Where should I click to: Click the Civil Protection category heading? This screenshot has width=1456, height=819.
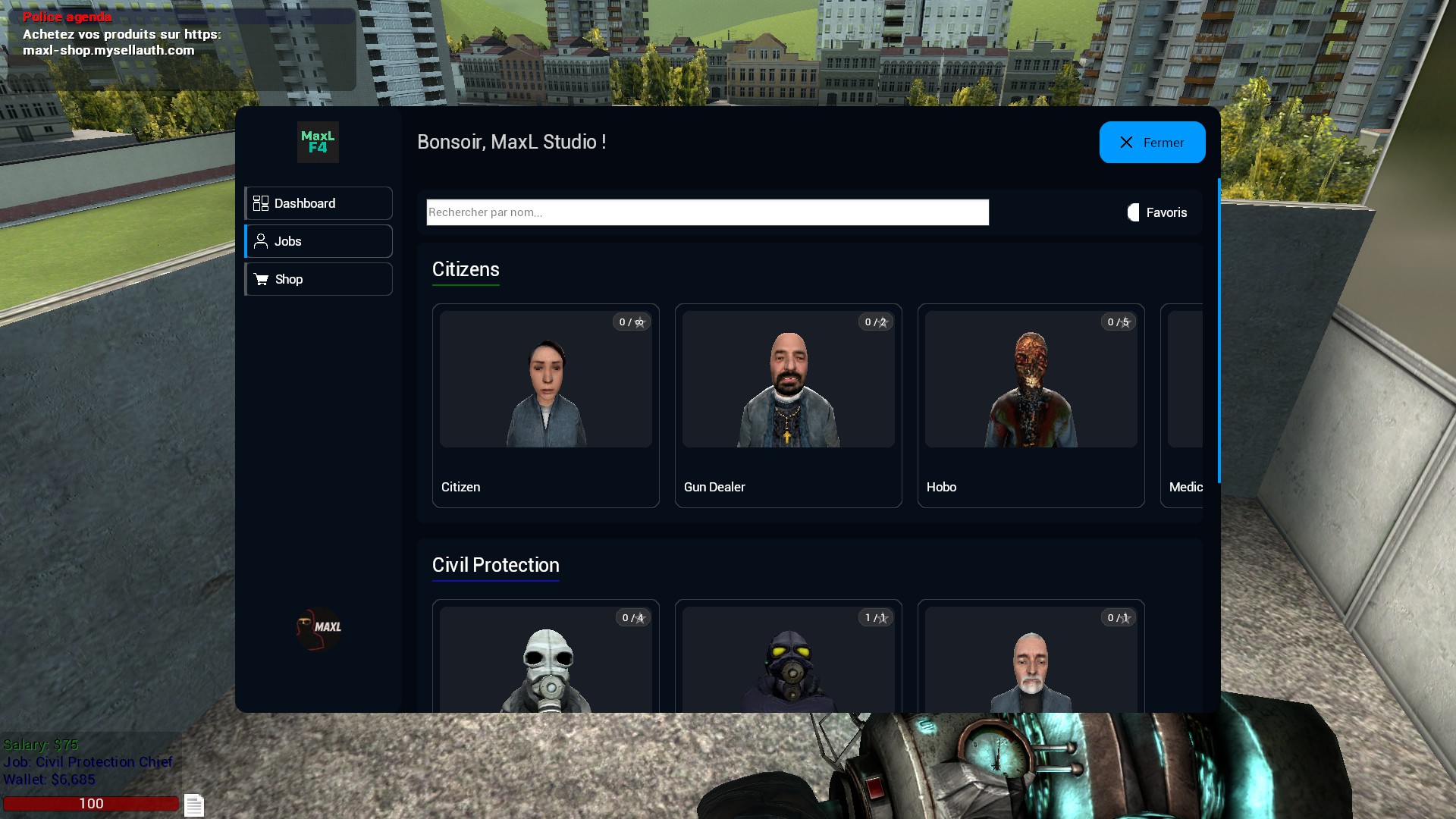[495, 565]
